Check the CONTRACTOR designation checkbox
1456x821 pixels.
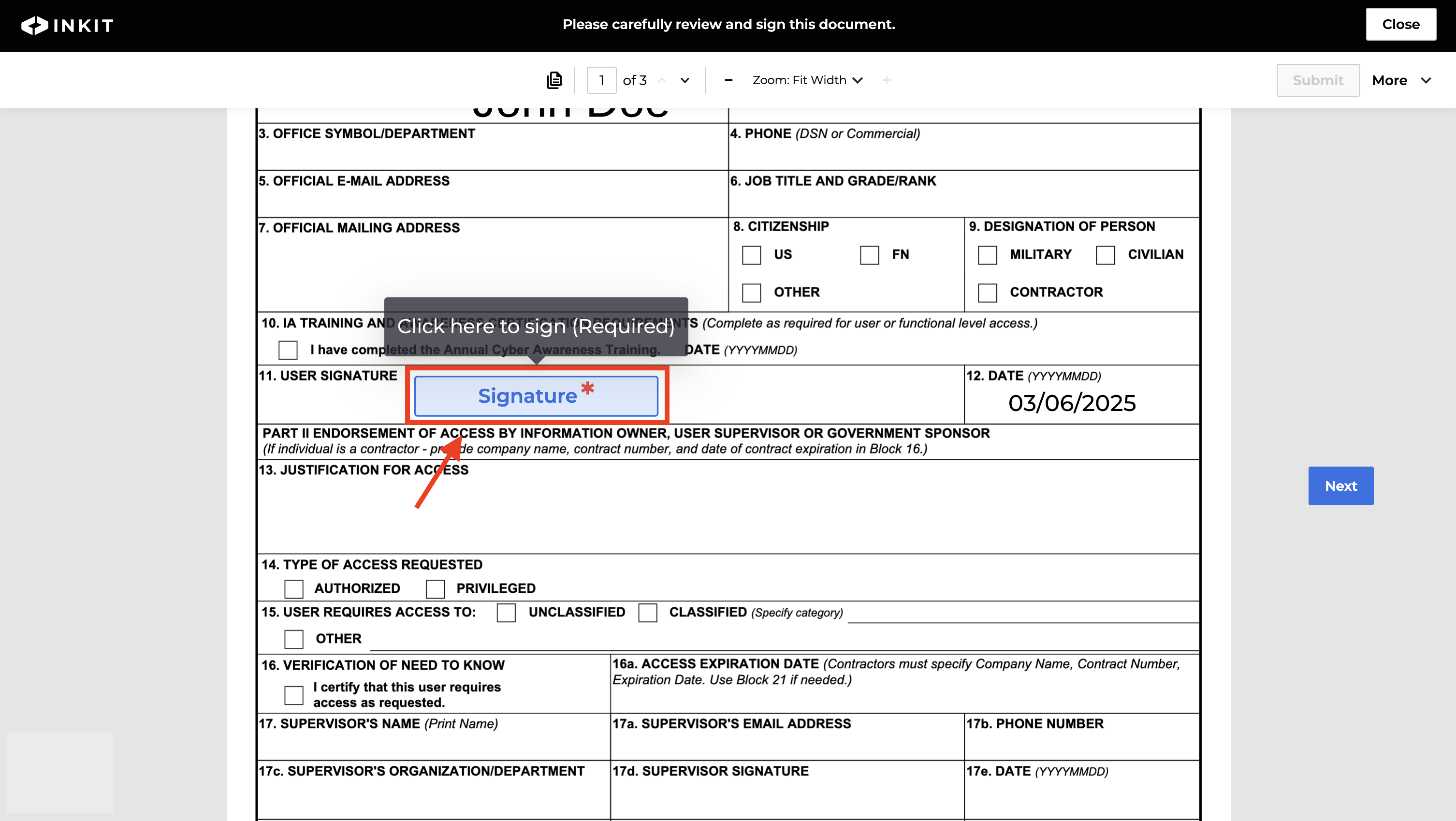tap(987, 293)
